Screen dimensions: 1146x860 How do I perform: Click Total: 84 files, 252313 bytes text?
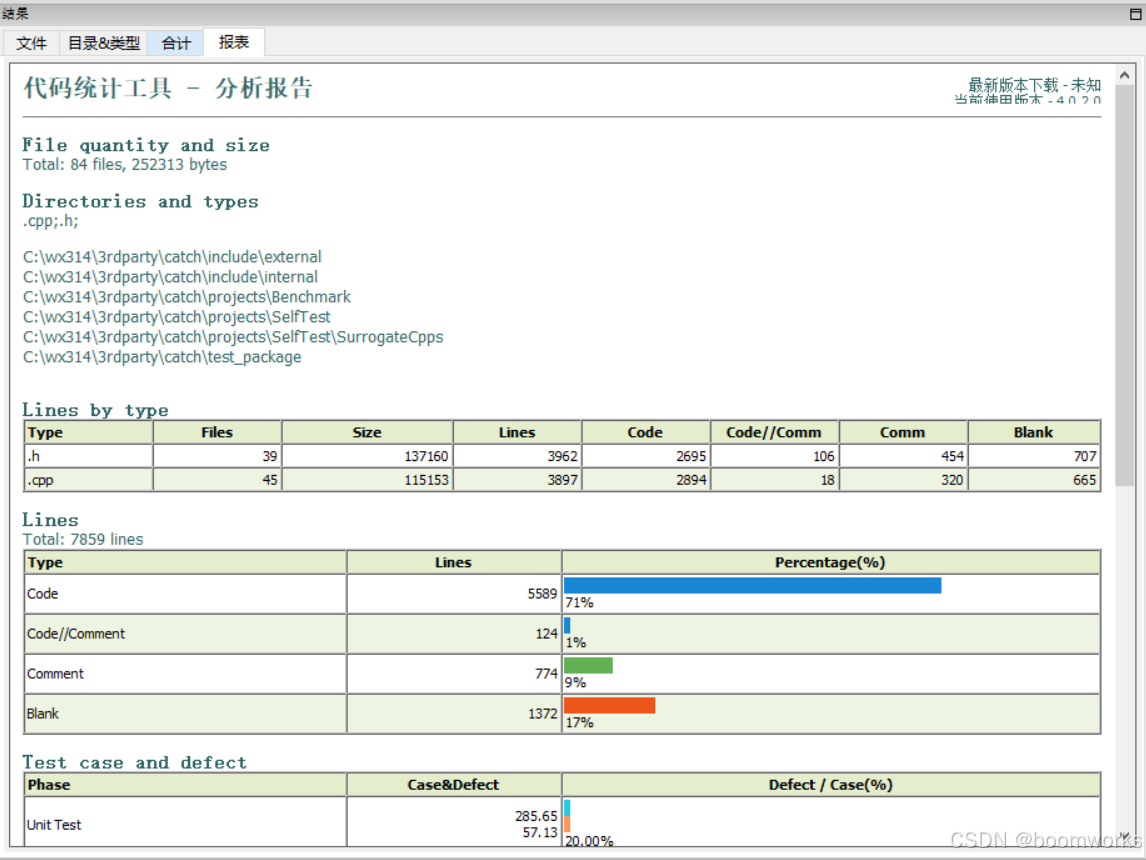click(x=125, y=164)
